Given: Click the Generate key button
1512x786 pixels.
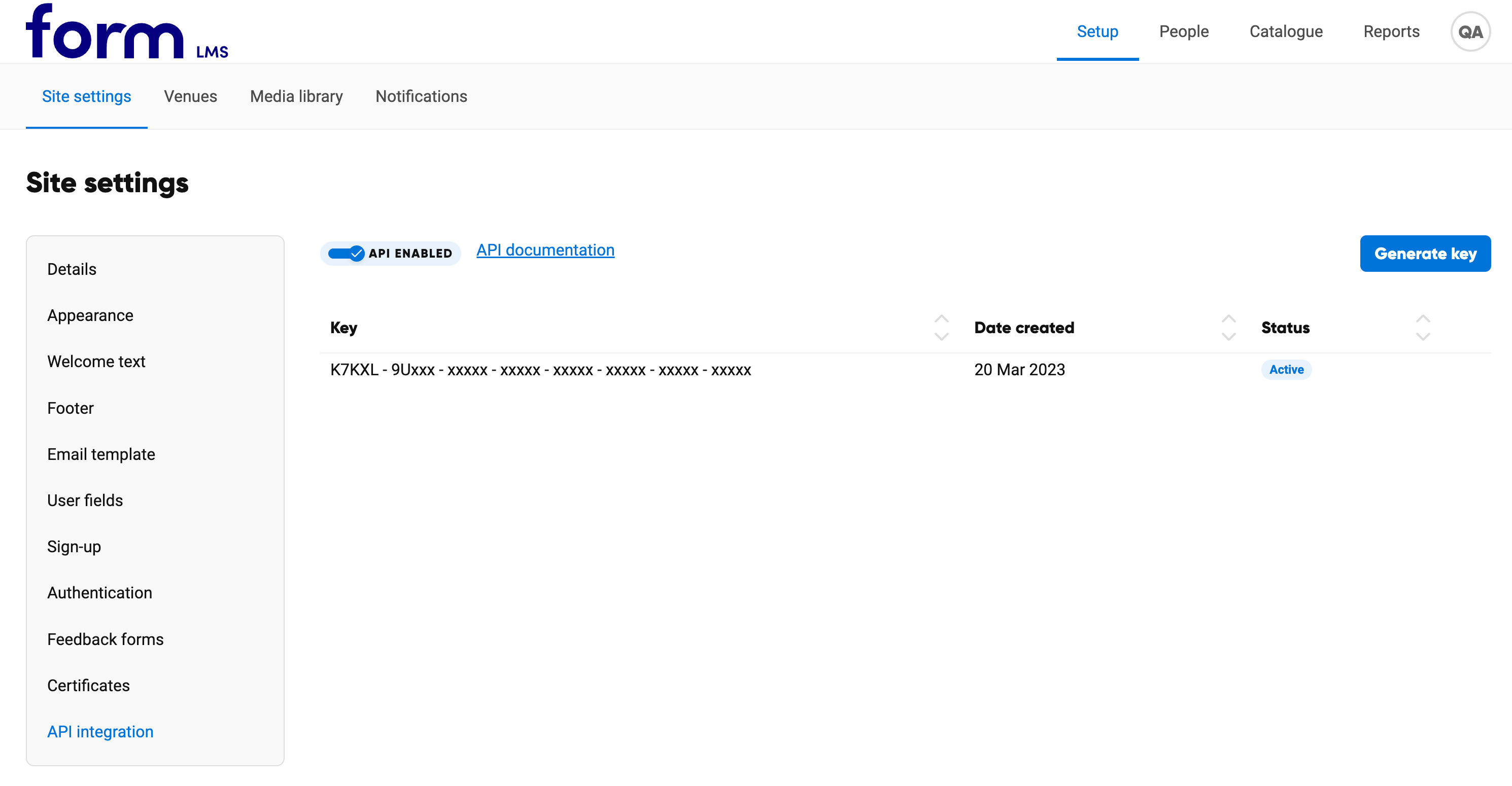Looking at the screenshot, I should pyautogui.click(x=1425, y=254).
